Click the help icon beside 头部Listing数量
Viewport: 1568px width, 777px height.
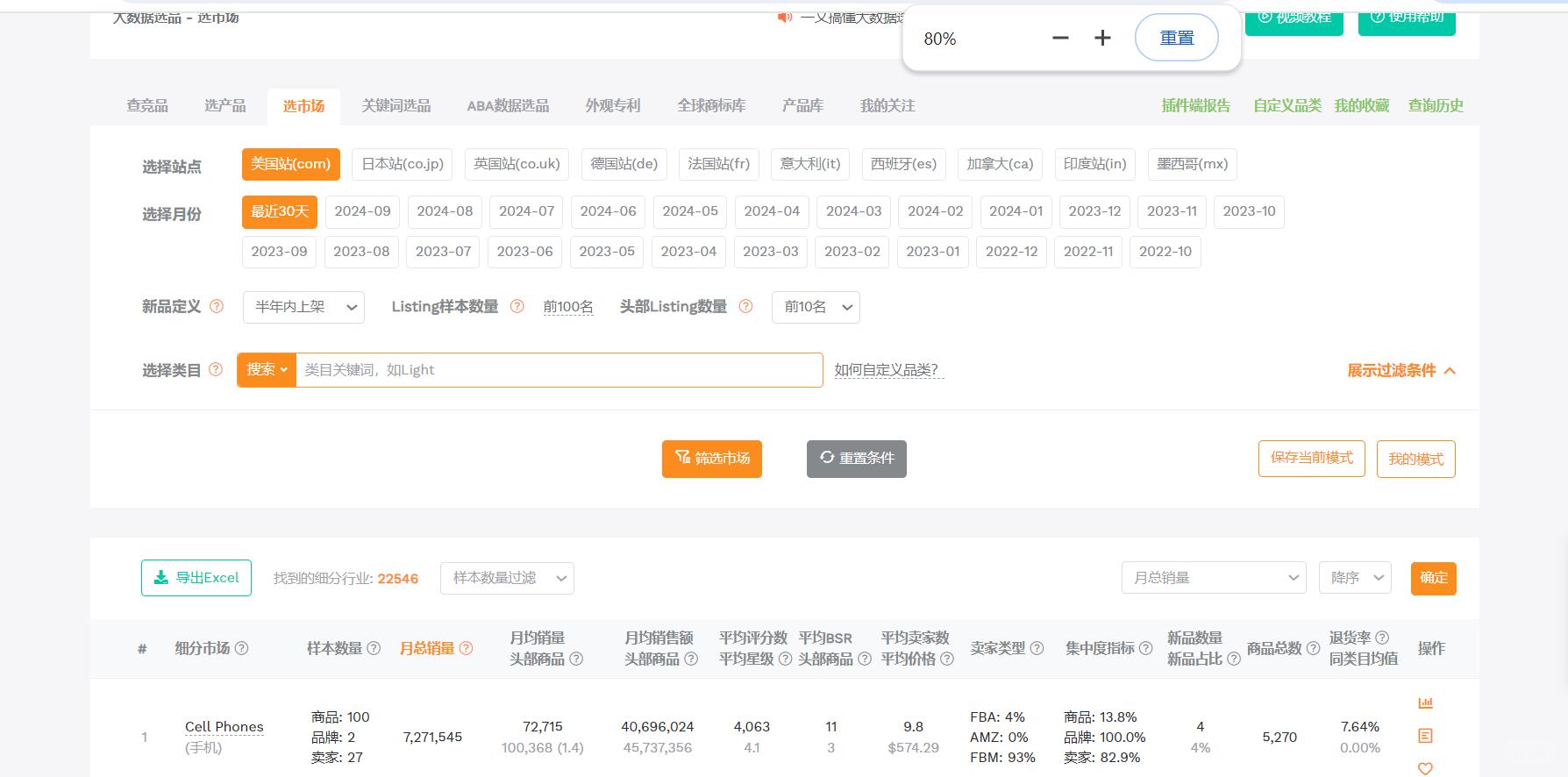pyautogui.click(x=746, y=306)
